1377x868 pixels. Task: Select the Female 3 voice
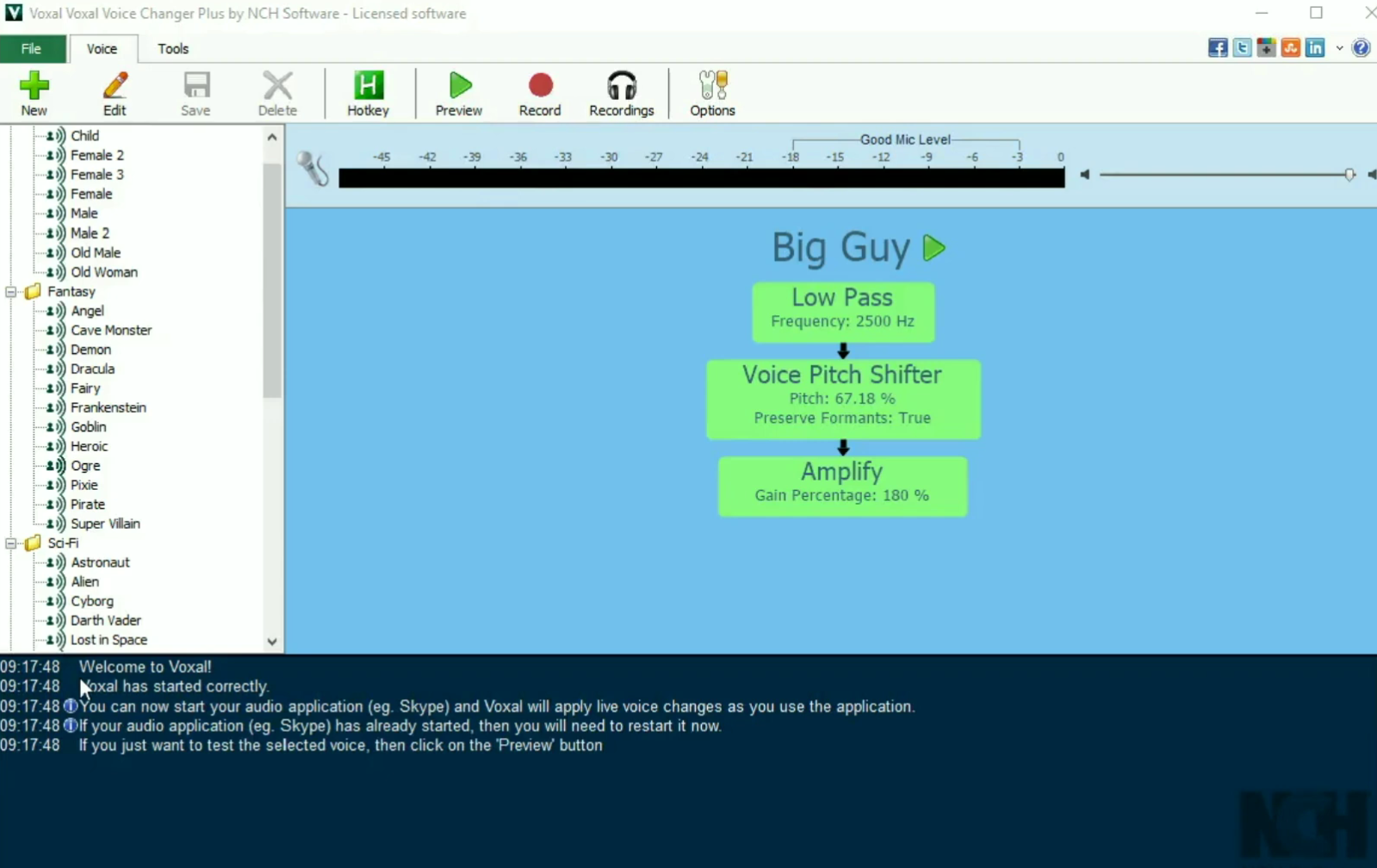pyautogui.click(x=96, y=175)
